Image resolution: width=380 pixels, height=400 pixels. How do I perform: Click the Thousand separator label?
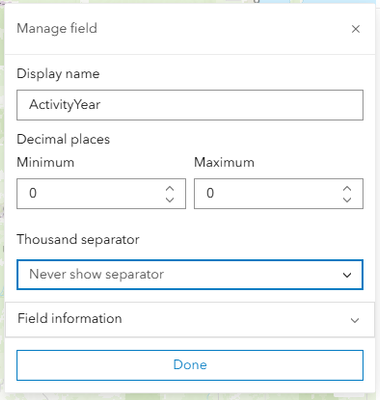point(78,239)
